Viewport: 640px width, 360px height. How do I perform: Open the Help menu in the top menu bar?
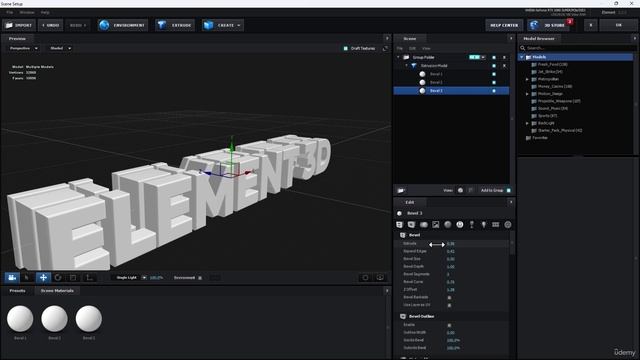point(45,13)
